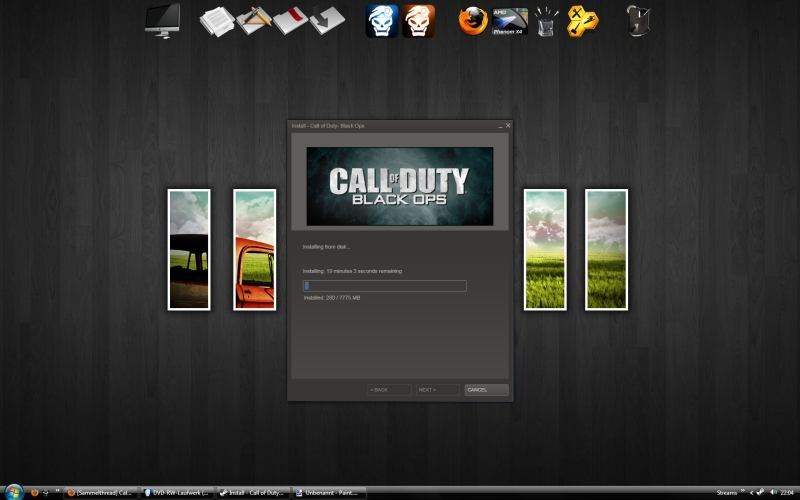This screenshot has height=500, width=800.
Task: Open the downloads arrow folder icon
Action: 327,20
